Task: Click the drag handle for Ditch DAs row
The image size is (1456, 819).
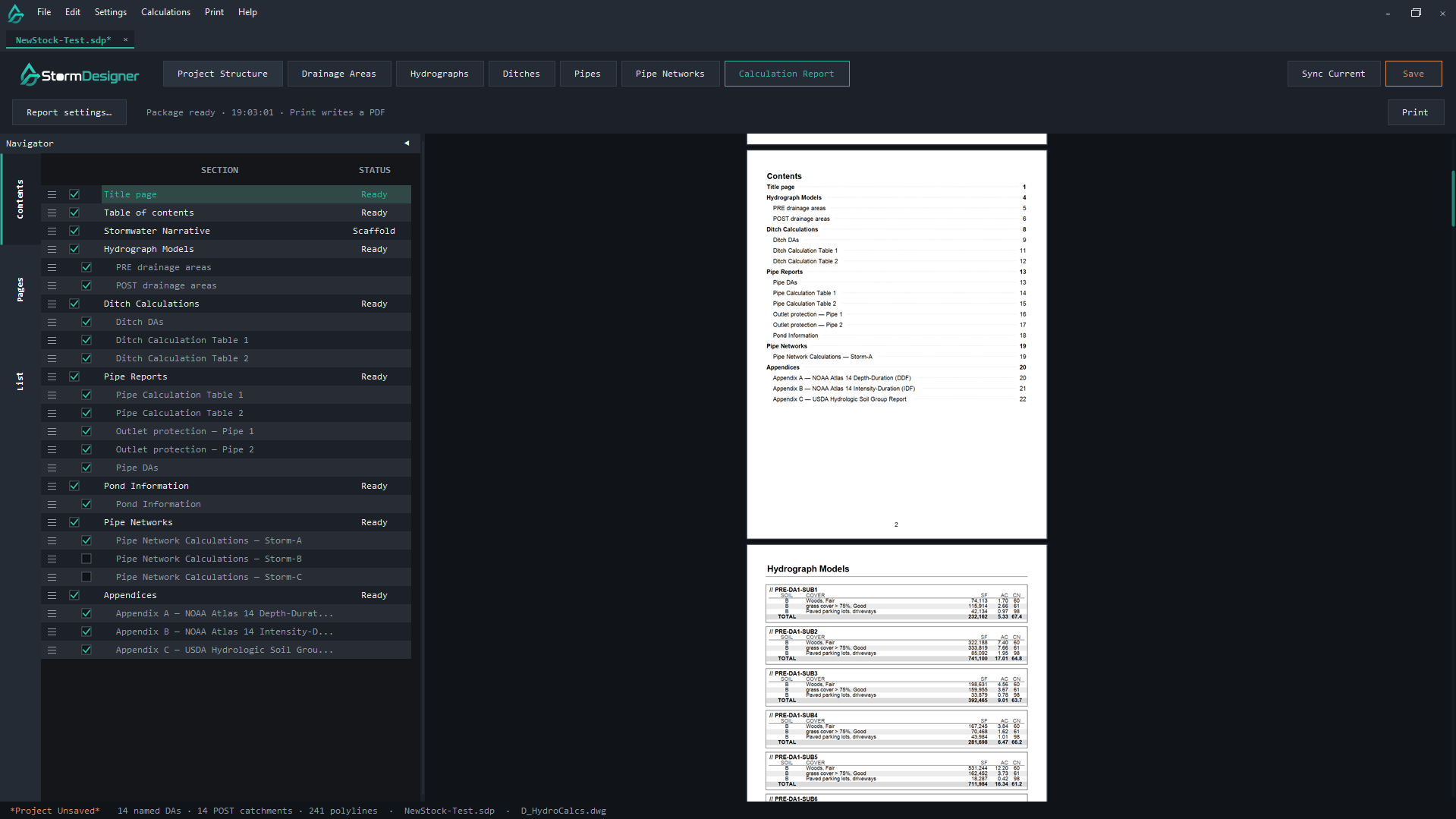Action: [x=52, y=322]
